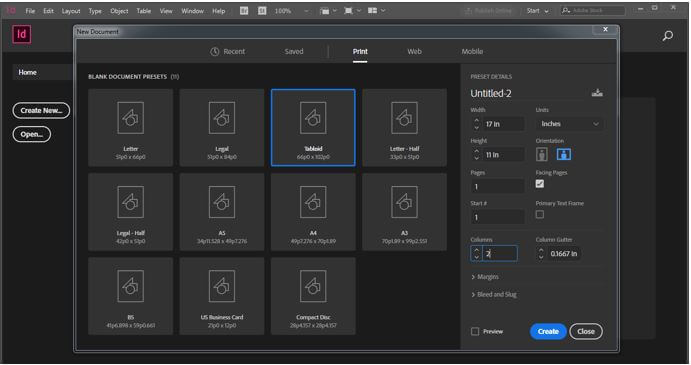Expand the Margins section
This screenshot has width=691, height=365.
pos(485,277)
